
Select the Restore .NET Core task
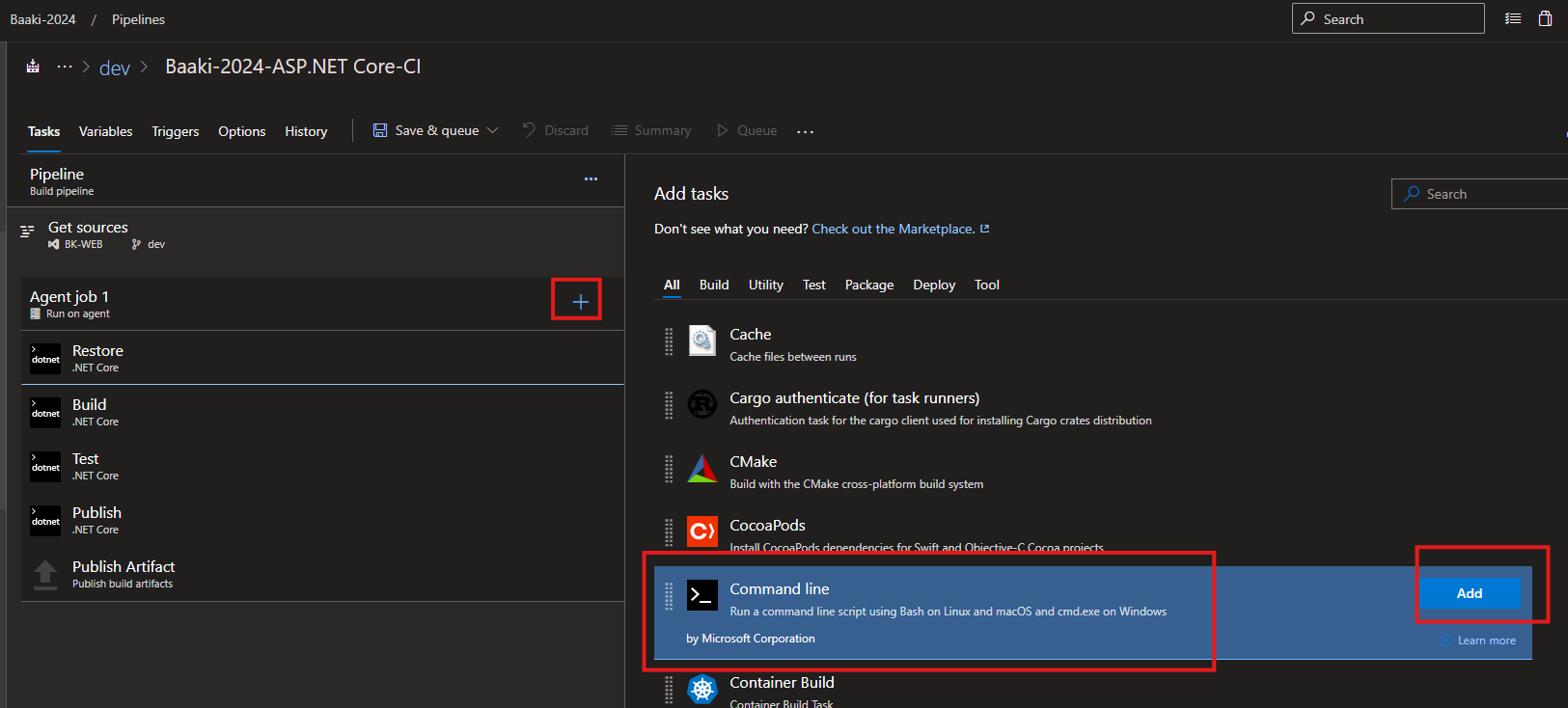tap(322, 358)
